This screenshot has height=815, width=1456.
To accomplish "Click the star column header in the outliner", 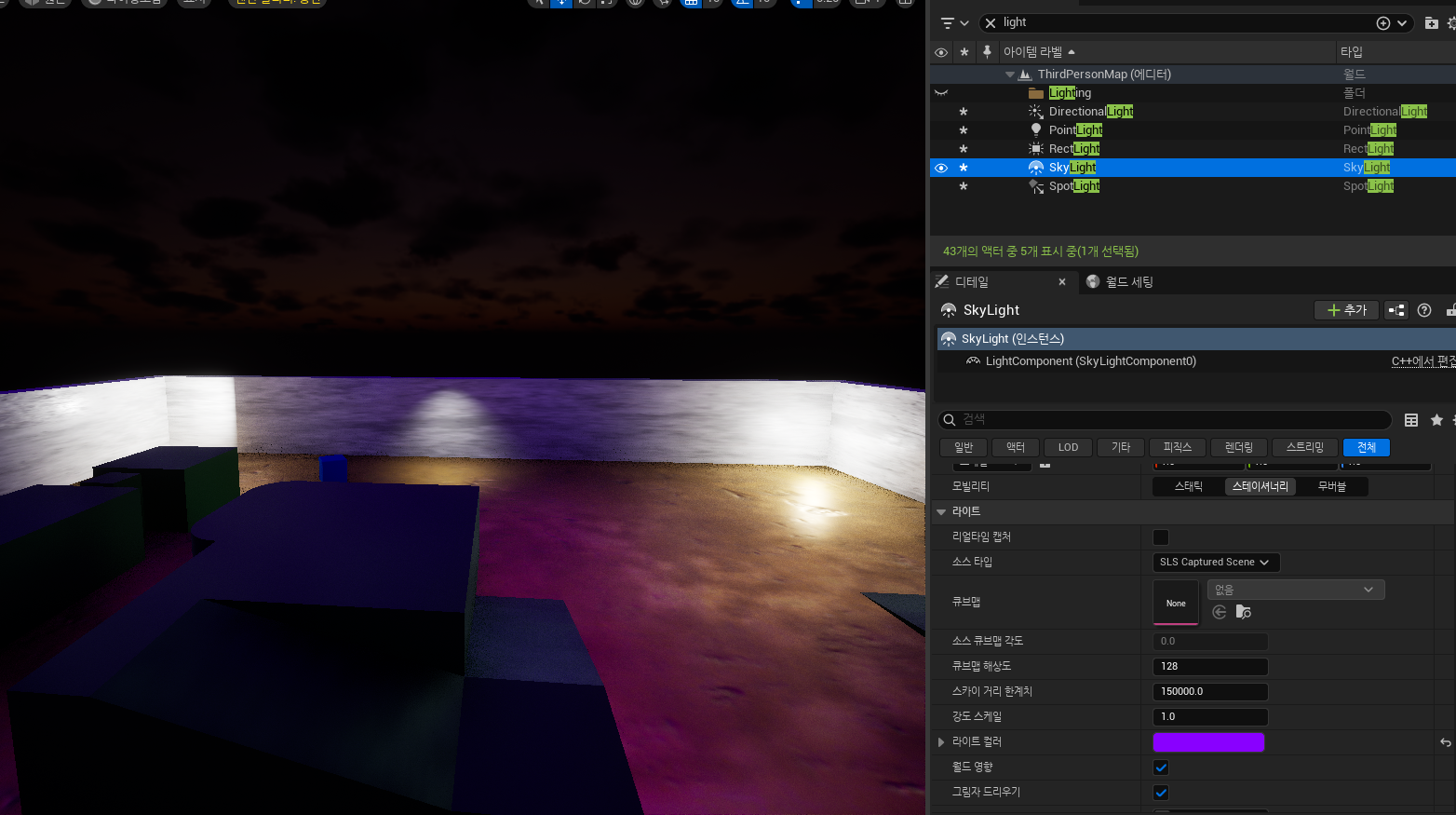I will (x=964, y=52).
